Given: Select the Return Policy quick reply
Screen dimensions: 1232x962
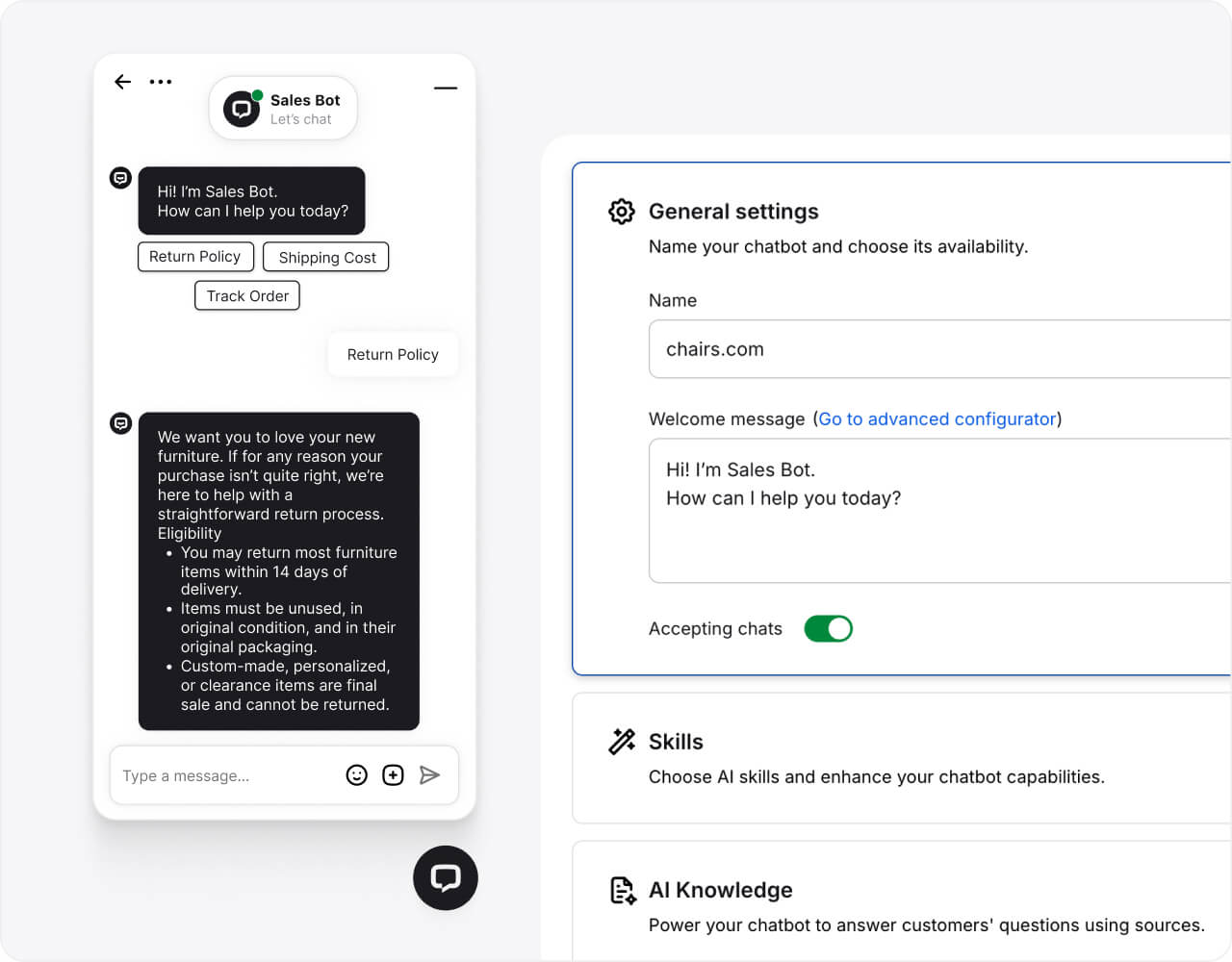Looking at the screenshot, I should (195, 257).
